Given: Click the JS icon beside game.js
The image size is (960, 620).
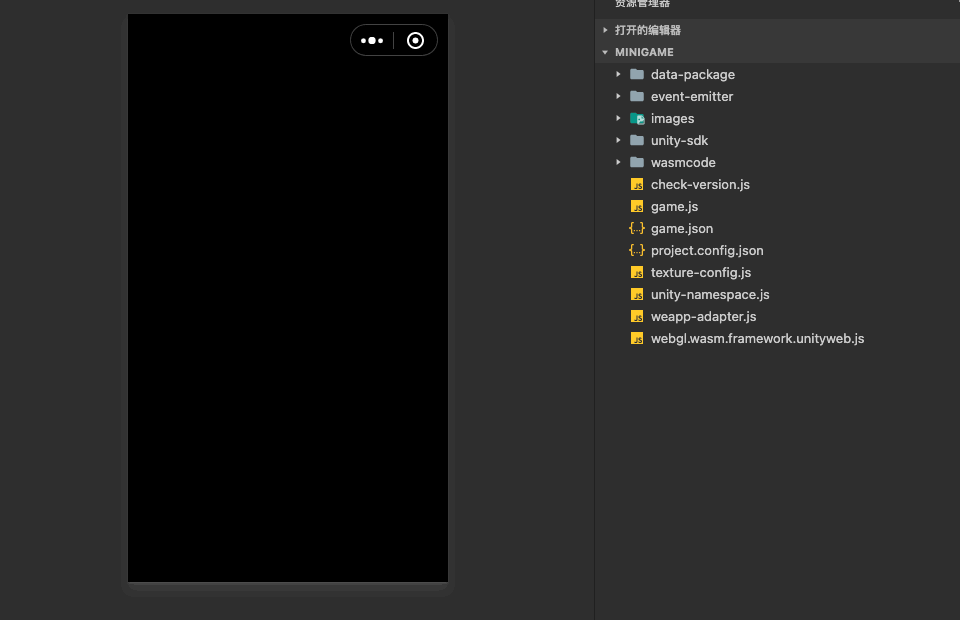Looking at the screenshot, I should (x=637, y=206).
